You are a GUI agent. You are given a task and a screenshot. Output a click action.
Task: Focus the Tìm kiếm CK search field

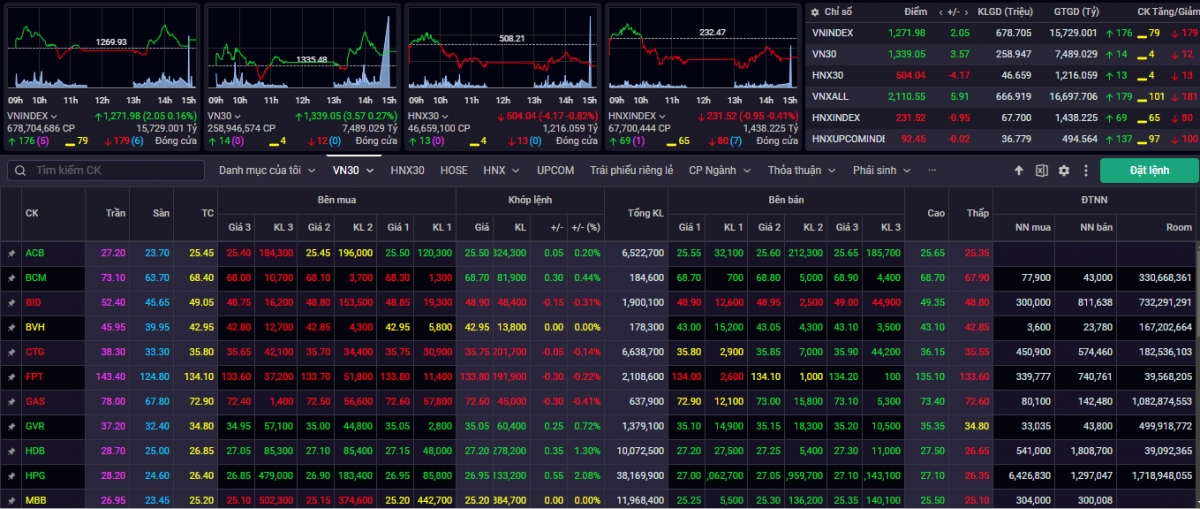[105, 171]
